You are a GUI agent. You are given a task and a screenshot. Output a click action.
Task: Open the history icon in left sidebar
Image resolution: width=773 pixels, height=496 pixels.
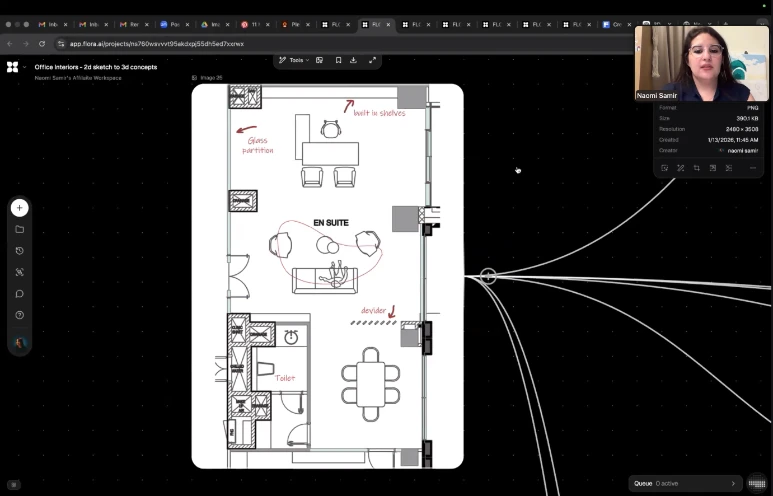19,251
